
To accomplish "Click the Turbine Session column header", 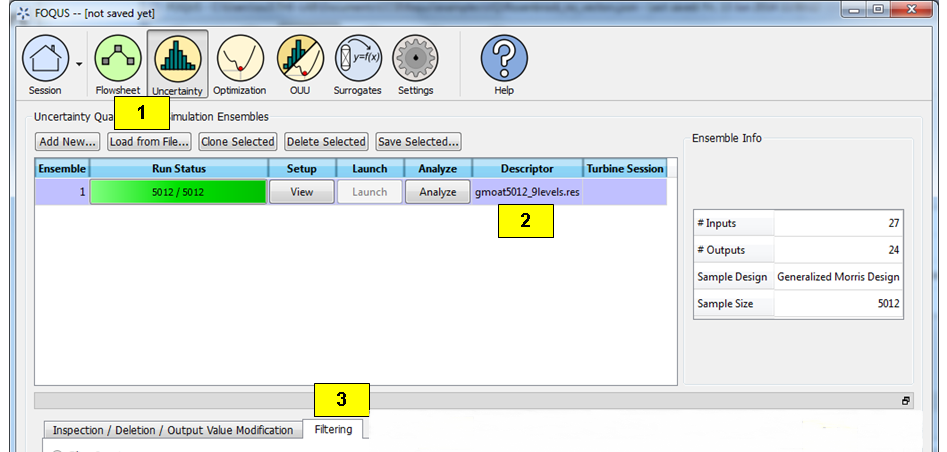I will pyautogui.click(x=625, y=169).
